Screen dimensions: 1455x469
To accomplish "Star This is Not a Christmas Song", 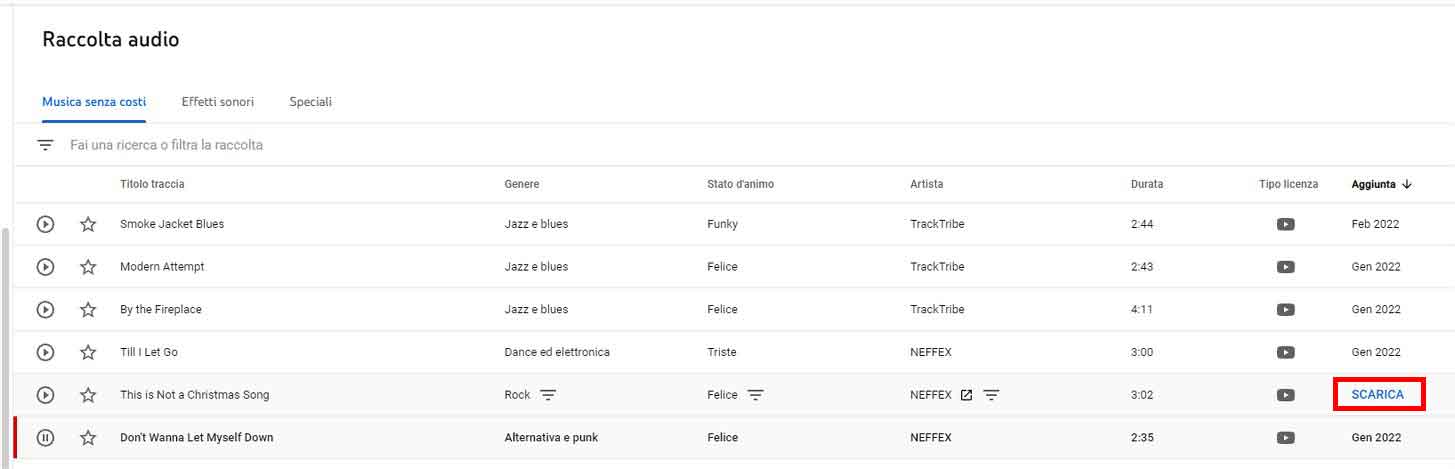I will (x=88, y=395).
